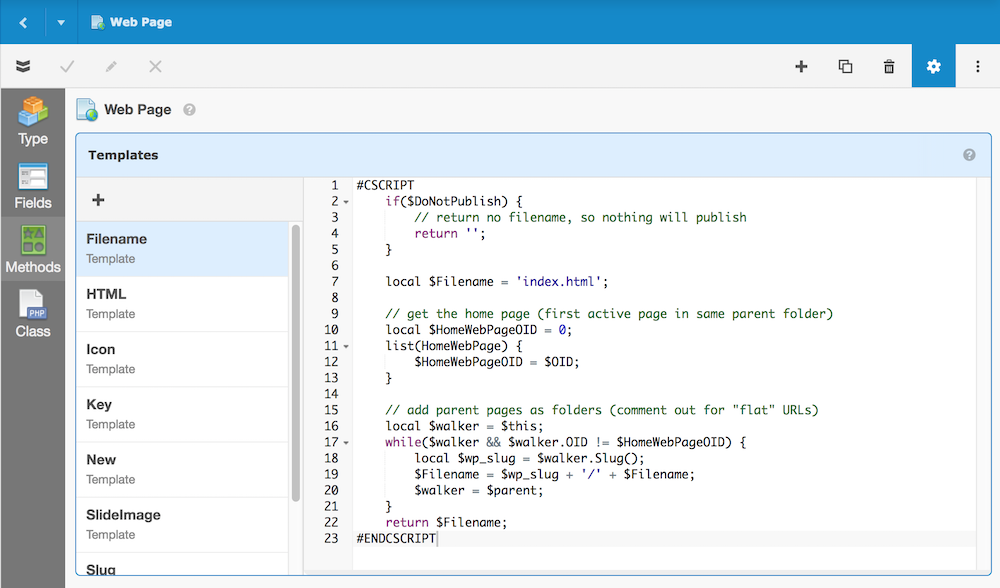Click help icon next to Web Page title
Viewport: 1000px width, 588px height.
pos(189,110)
